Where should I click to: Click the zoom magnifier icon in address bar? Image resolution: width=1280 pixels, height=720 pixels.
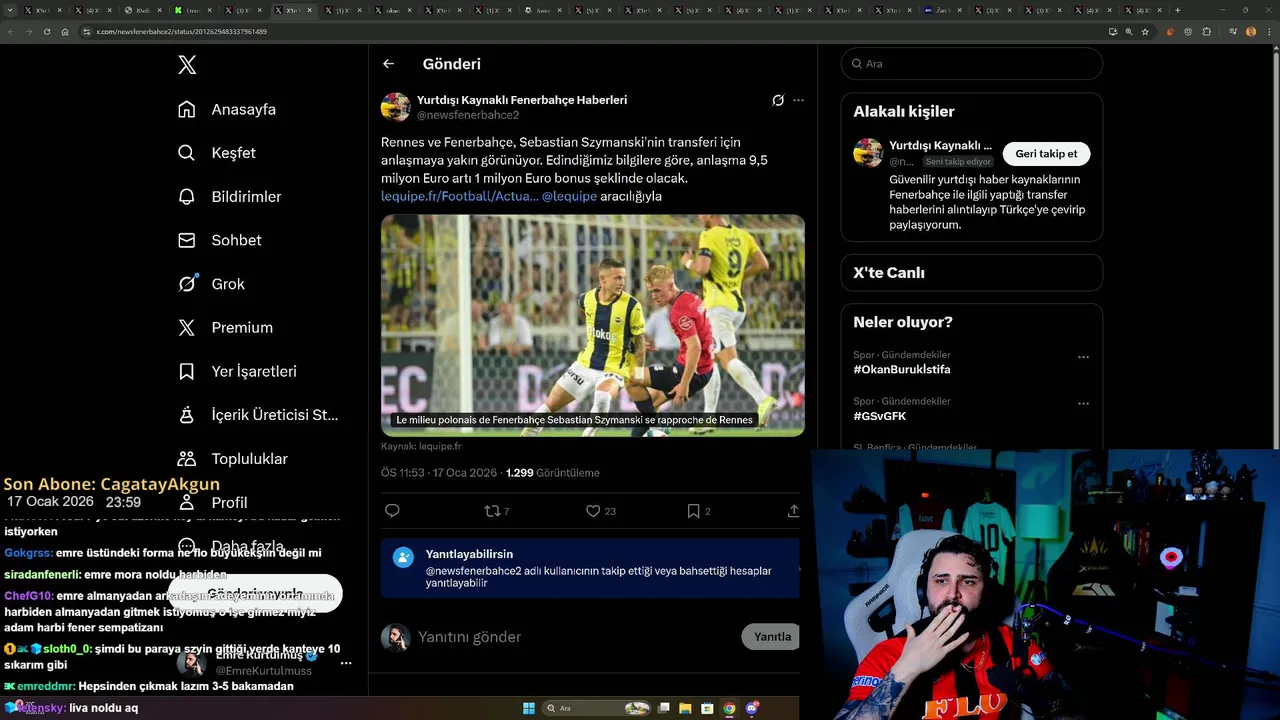(1129, 32)
